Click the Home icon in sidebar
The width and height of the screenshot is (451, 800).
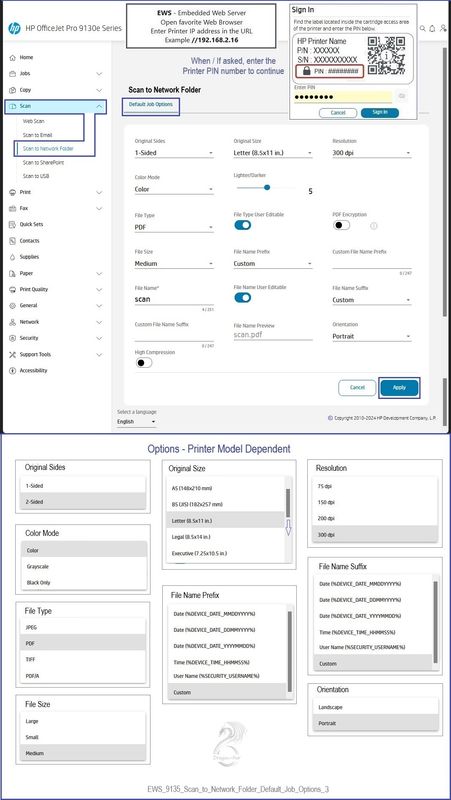coord(13,58)
